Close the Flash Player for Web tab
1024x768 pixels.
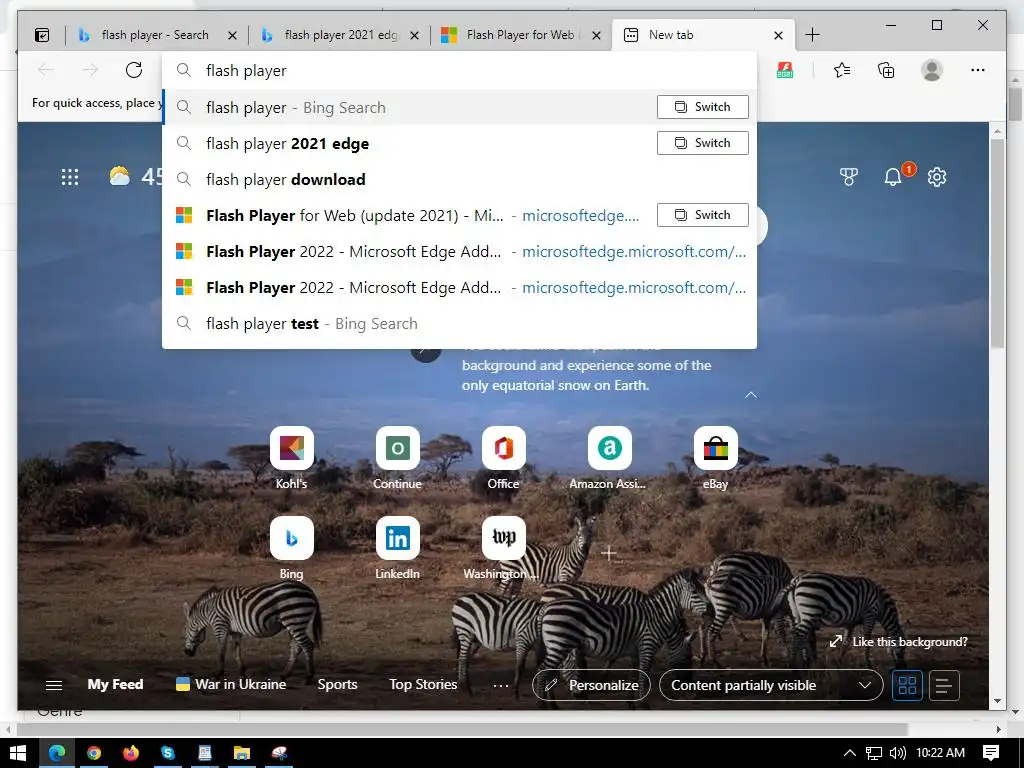click(596, 35)
